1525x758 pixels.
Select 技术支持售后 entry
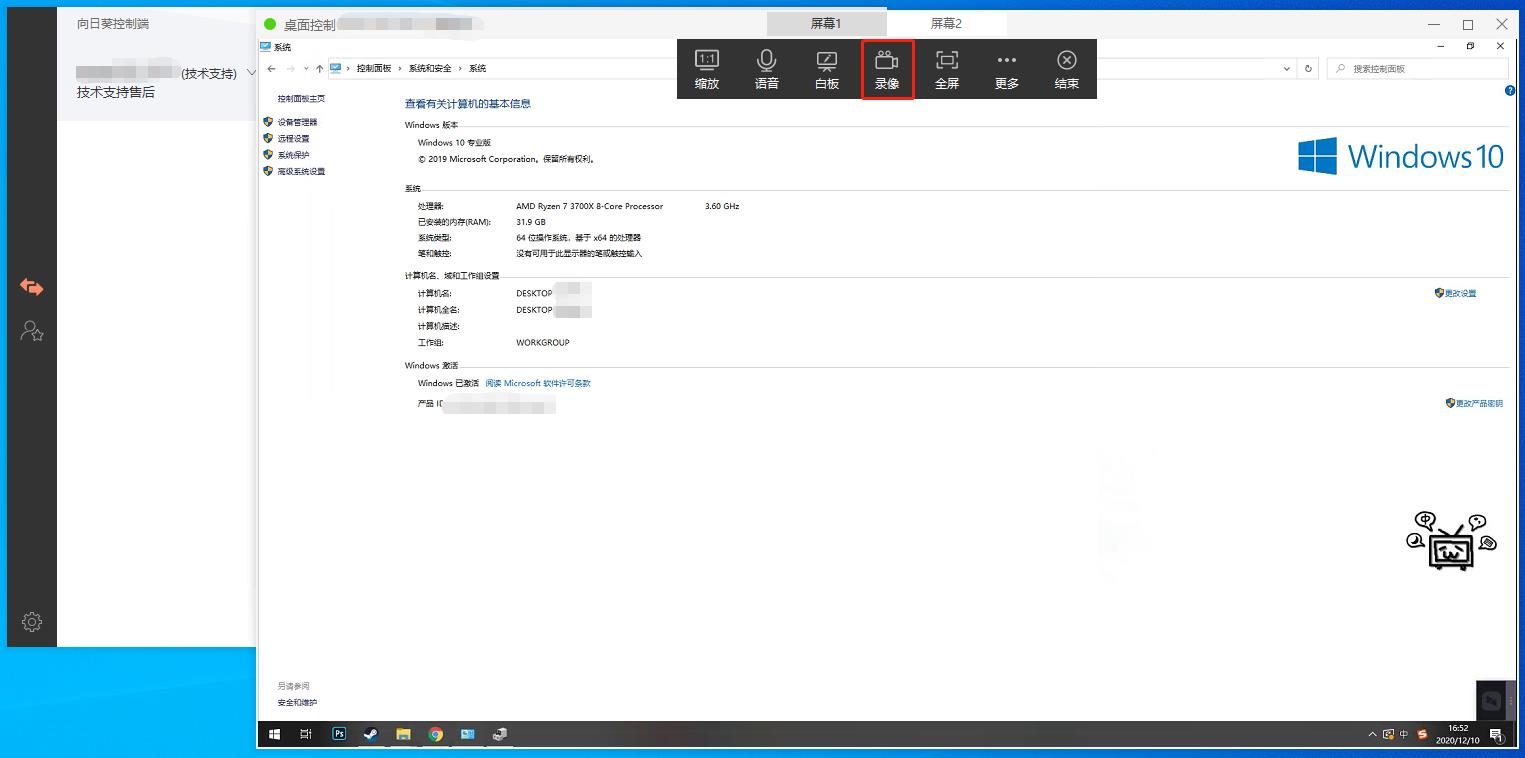click(x=116, y=92)
